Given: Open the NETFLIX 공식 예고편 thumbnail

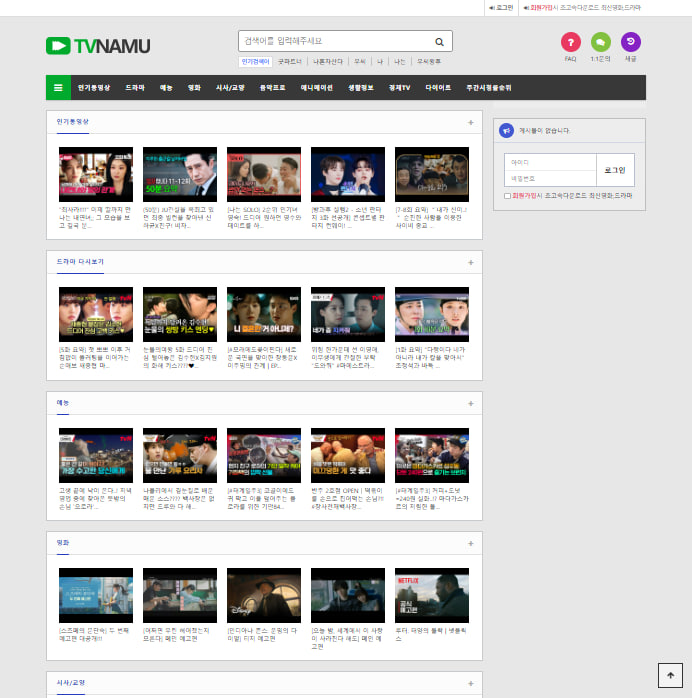Looking at the screenshot, I should pyautogui.click(x=432, y=595).
